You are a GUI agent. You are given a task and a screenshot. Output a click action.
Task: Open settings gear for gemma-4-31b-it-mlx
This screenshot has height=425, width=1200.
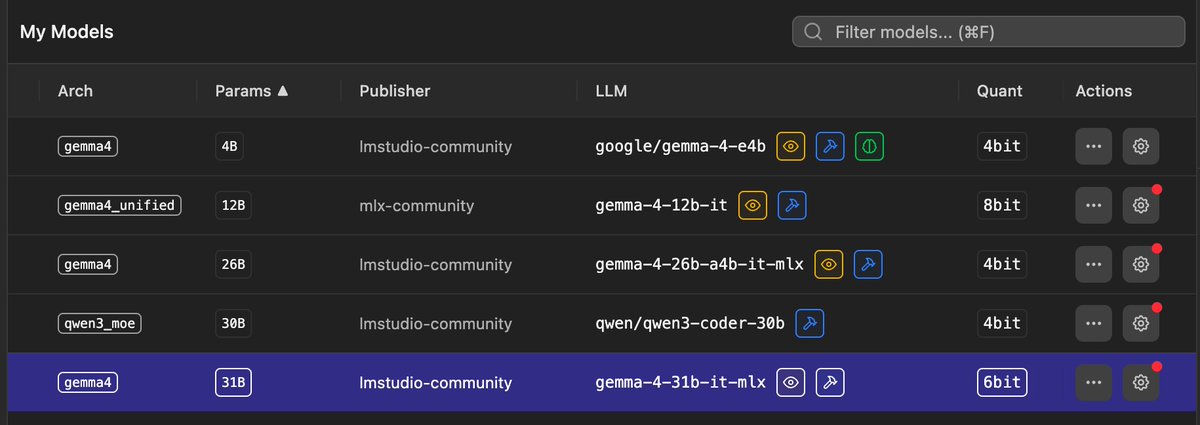(x=1140, y=382)
